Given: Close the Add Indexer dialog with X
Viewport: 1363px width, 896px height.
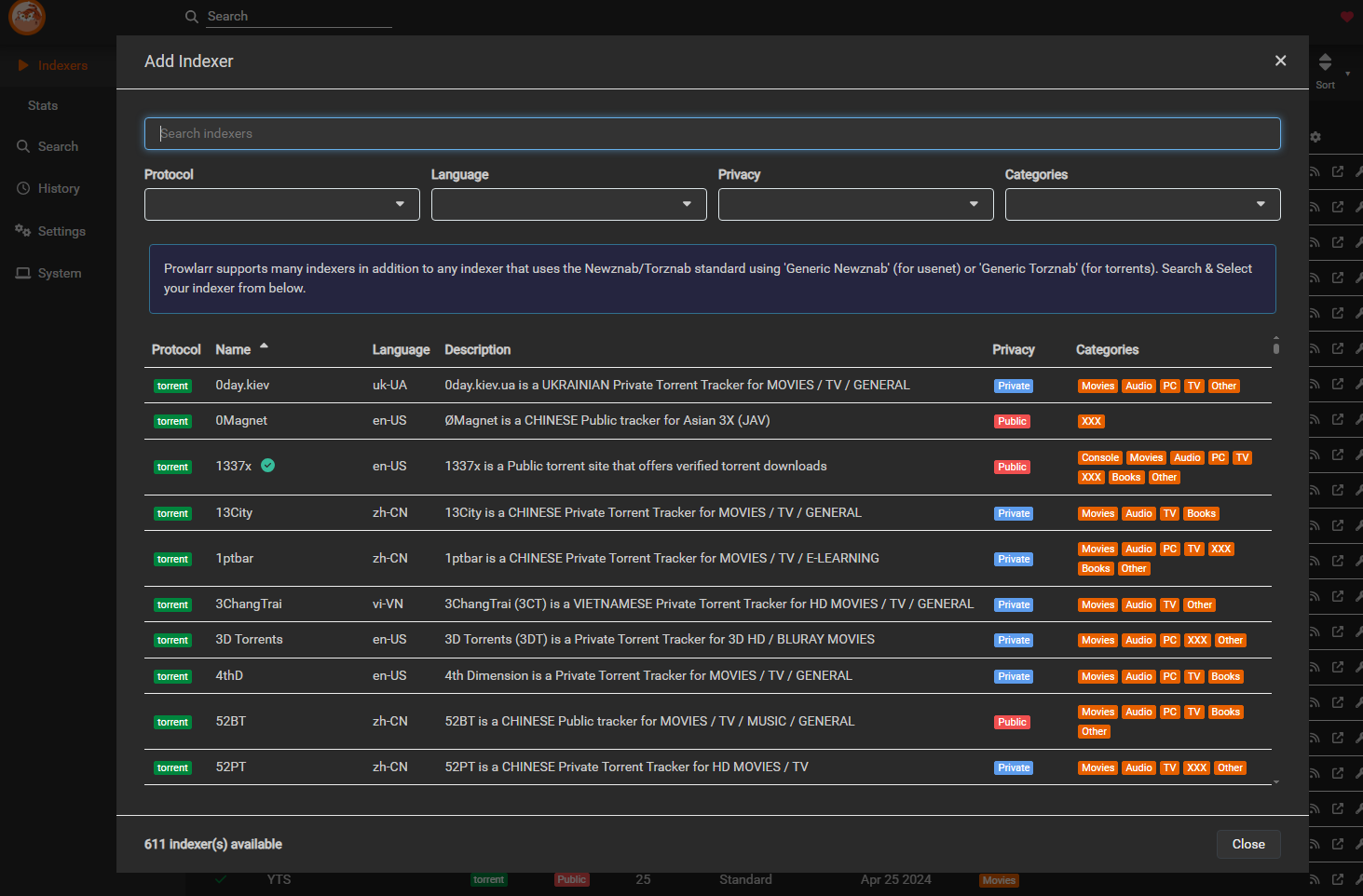Looking at the screenshot, I should pos(1280,61).
